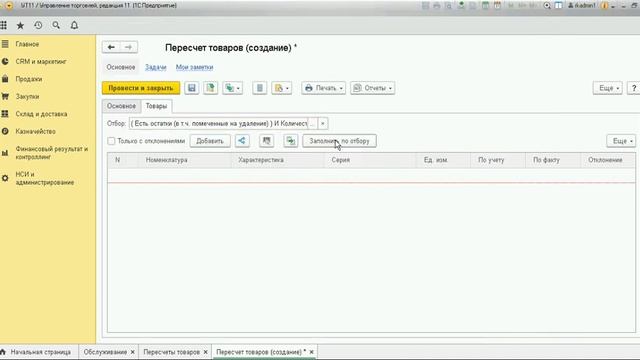Open notifications bell icon
This screenshot has width=640, height=360.
(74, 25)
